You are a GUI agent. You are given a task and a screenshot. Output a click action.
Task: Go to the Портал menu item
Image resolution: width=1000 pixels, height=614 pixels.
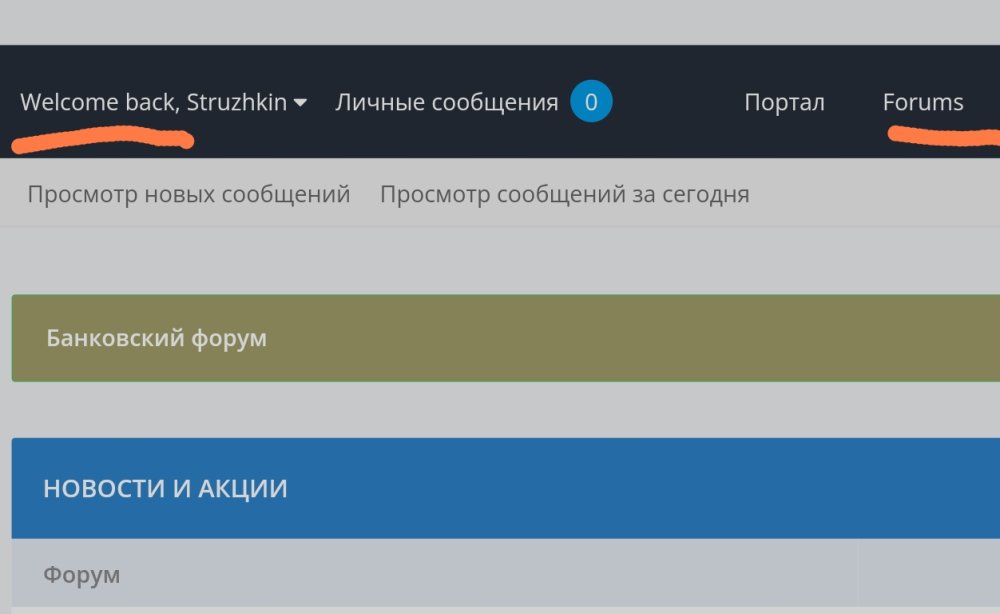[x=784, y=102]
